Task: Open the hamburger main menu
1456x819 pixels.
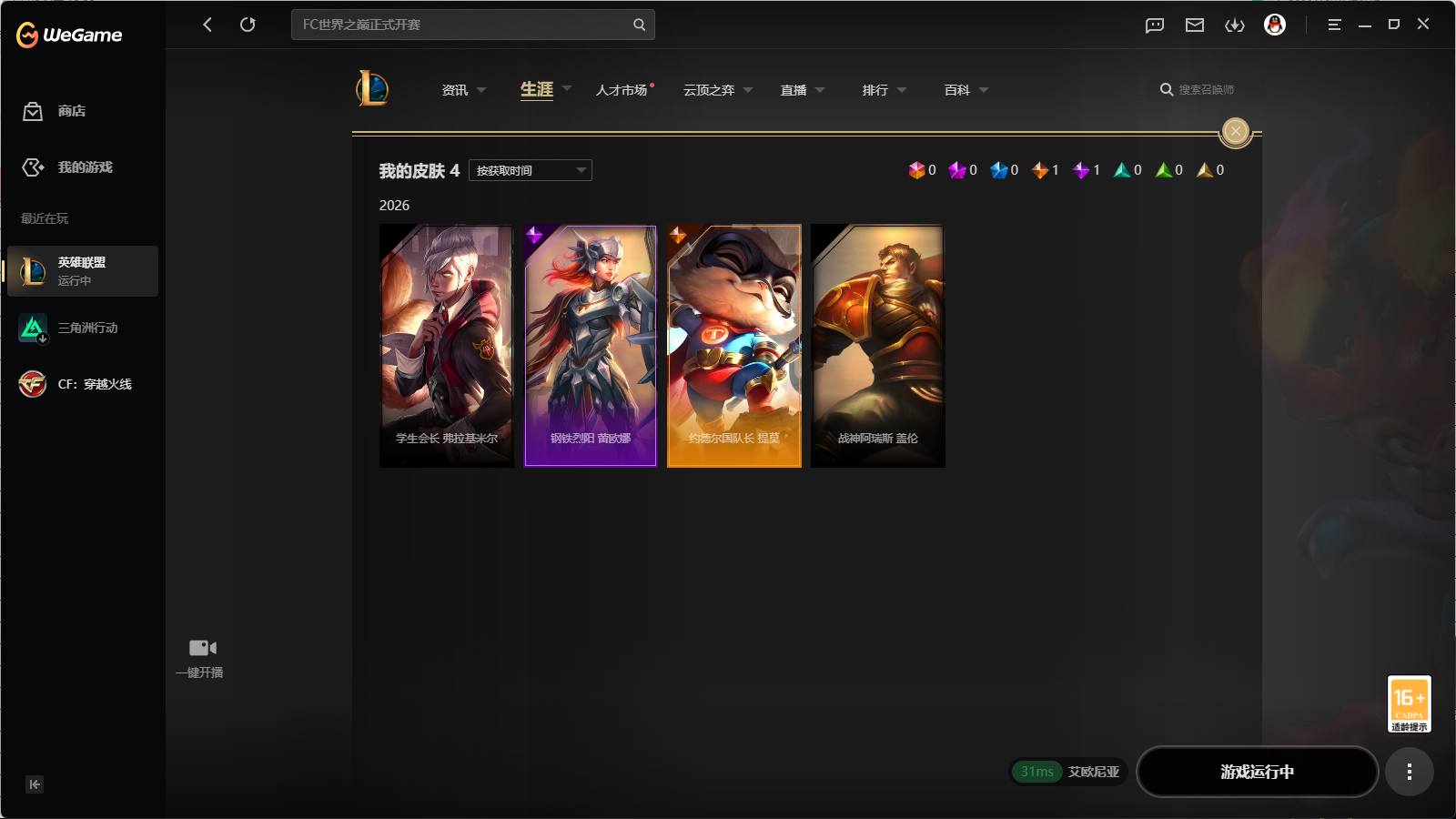Action: coord(1334,25)
